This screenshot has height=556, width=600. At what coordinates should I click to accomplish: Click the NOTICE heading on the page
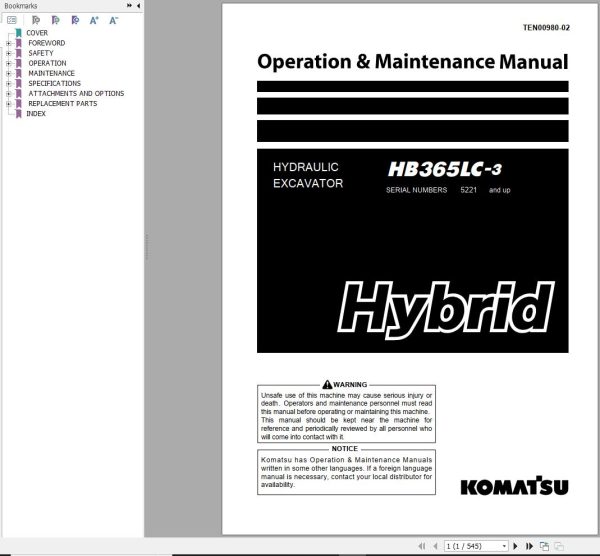pyautogui.click(x=345, y=448)
